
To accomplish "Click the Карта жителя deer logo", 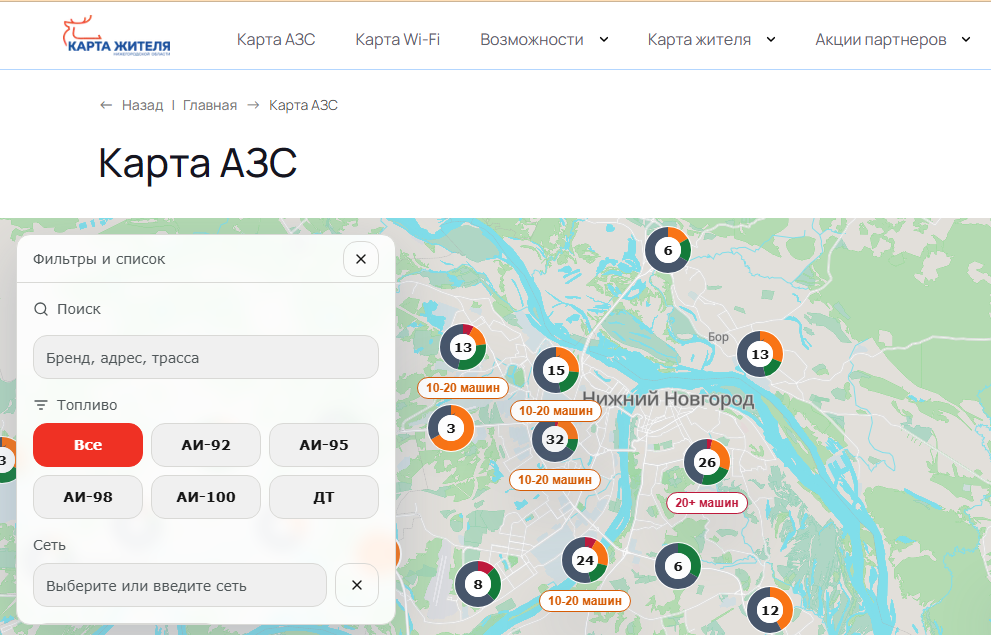I will tap(116, 37).
